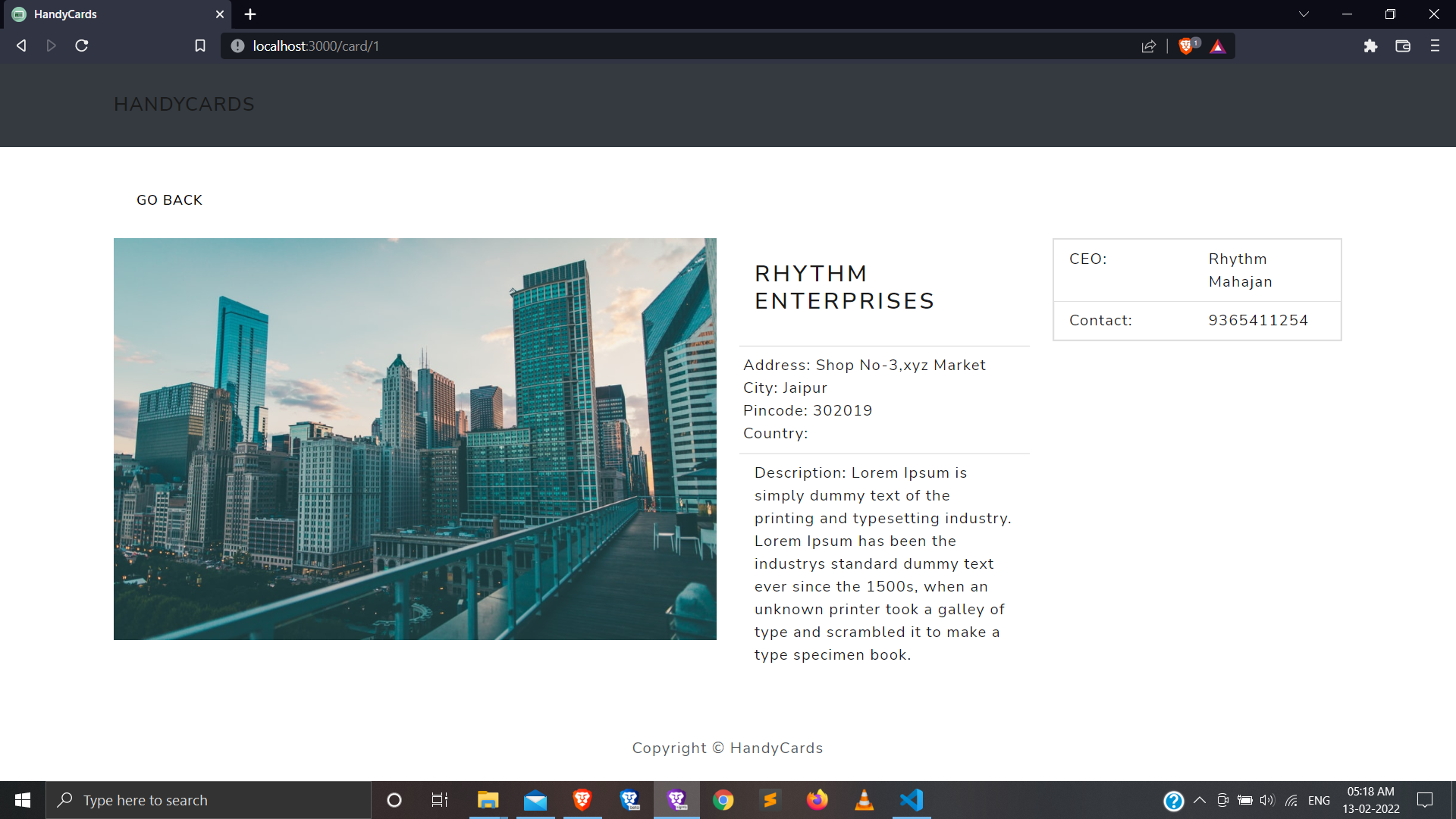Click the share icon in the address bar

click(1149, 46)
